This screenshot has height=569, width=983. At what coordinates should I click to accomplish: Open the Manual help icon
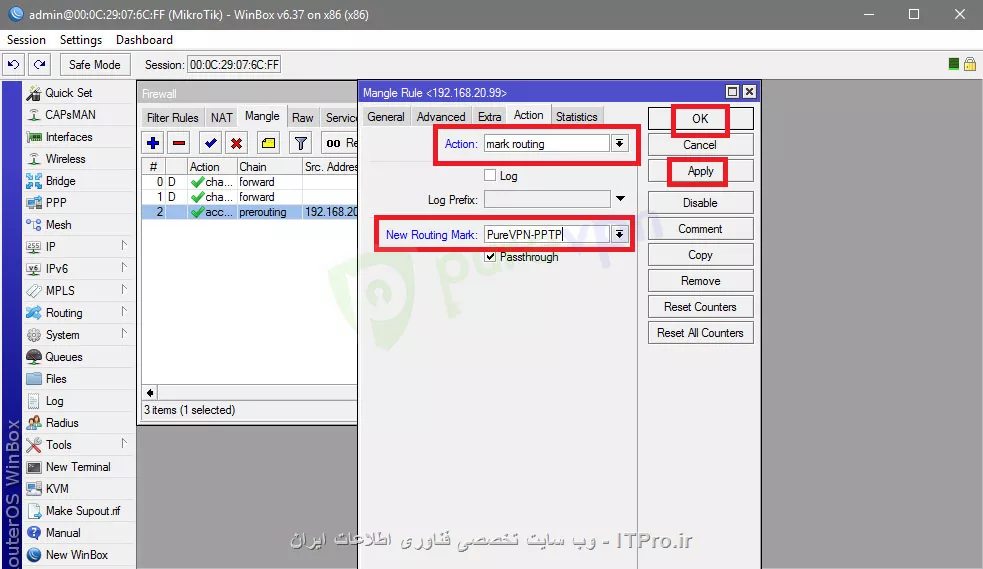34,533
